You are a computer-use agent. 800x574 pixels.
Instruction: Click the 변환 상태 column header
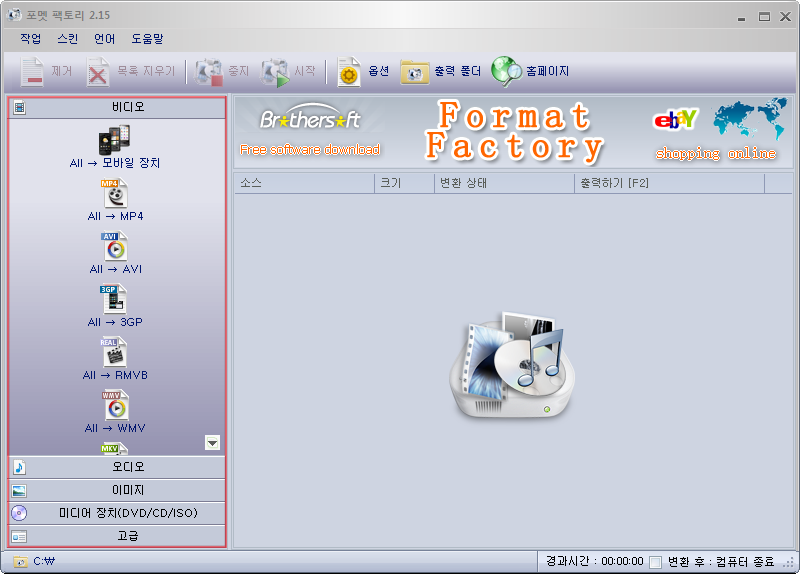tap(505, 183)
